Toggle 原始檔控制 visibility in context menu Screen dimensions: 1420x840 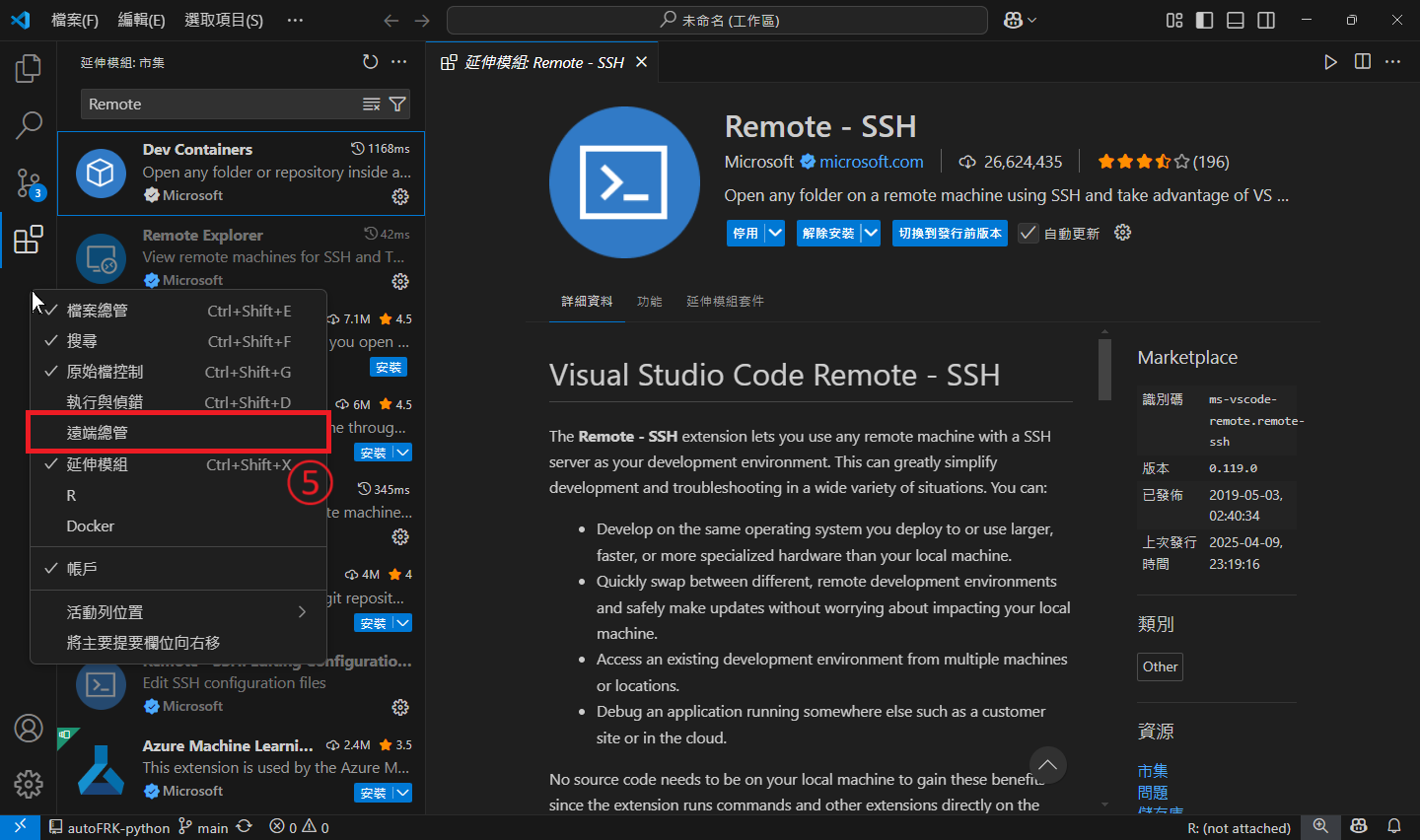point(178,372)
